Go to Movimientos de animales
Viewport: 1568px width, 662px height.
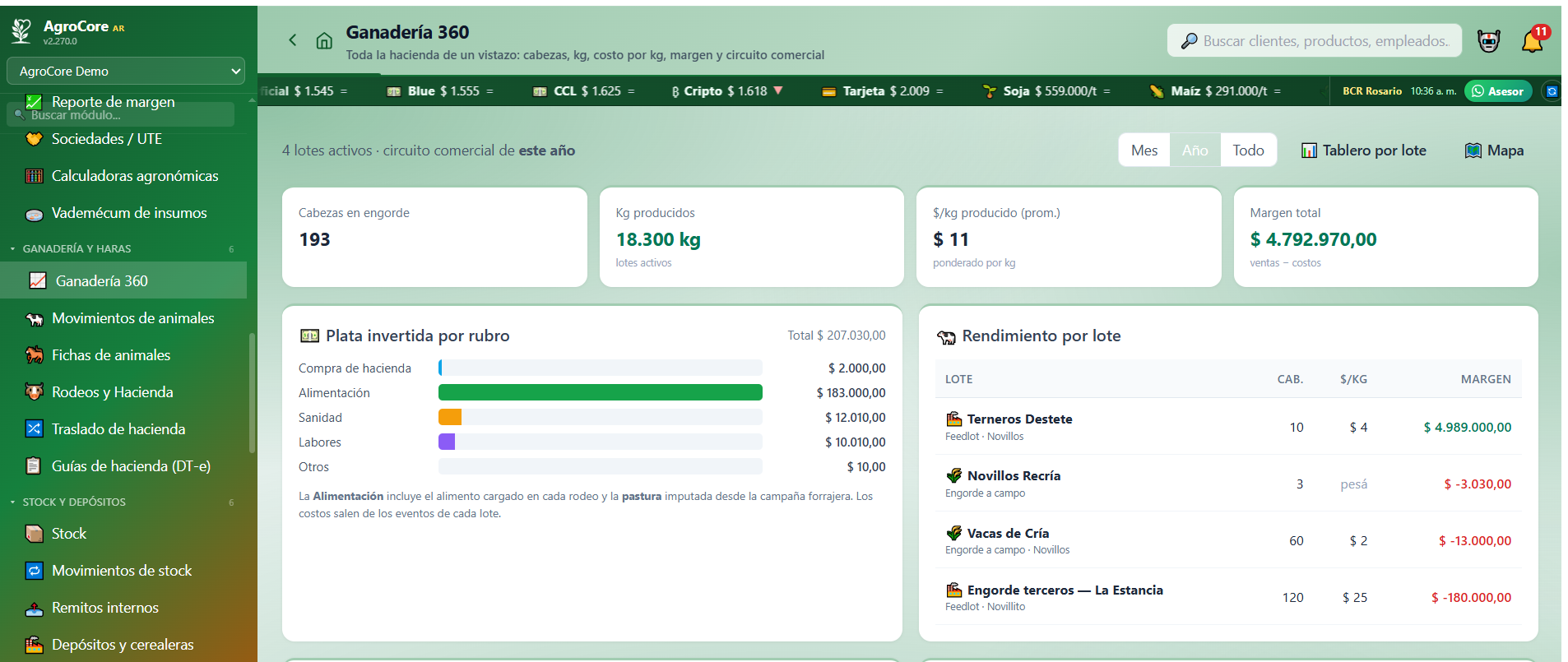123,318
